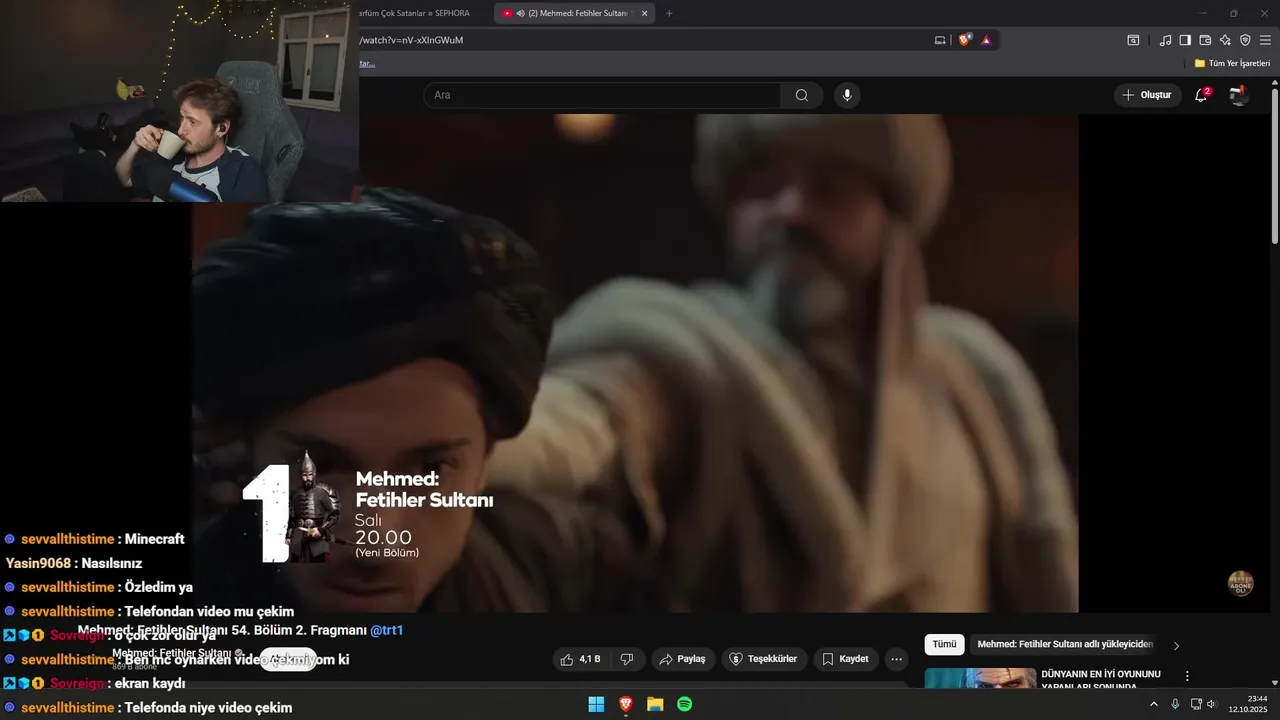The height and width of the screenshot is (720, 1280).
Task: Click the page vertical scrollbar thumb
Action: (x=1275, y=165)
